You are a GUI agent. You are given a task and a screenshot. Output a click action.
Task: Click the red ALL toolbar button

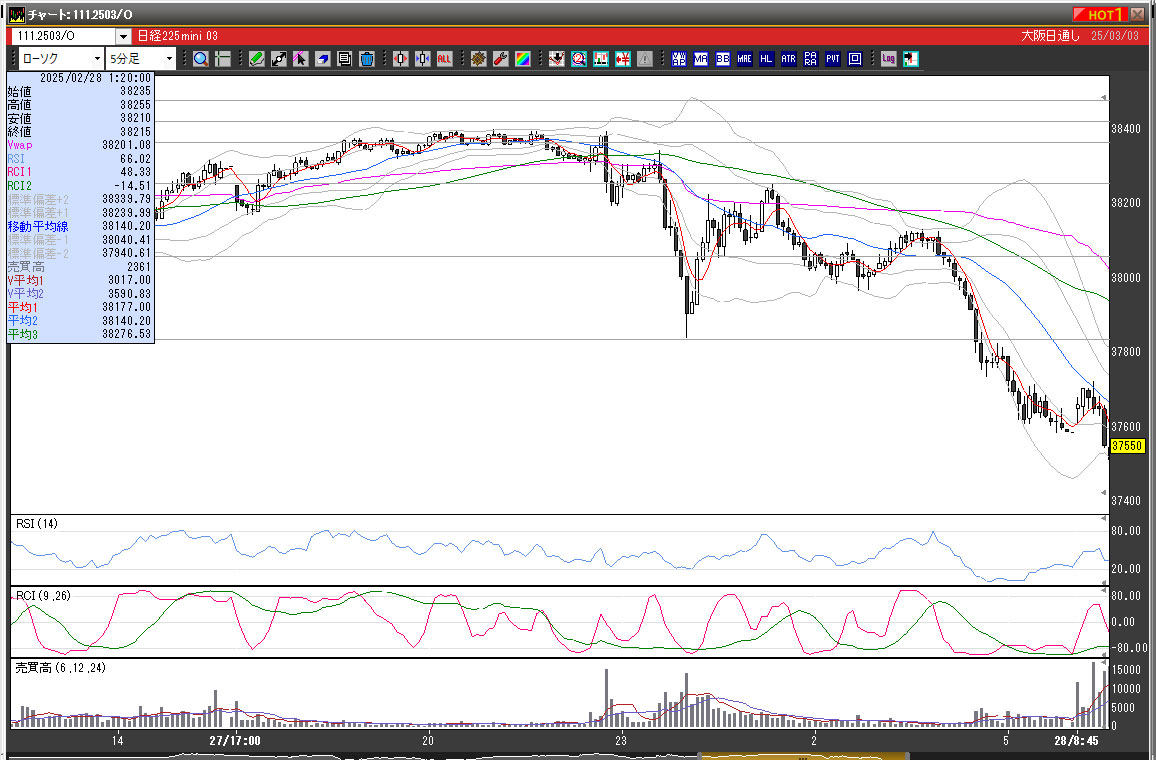[444, 59]
